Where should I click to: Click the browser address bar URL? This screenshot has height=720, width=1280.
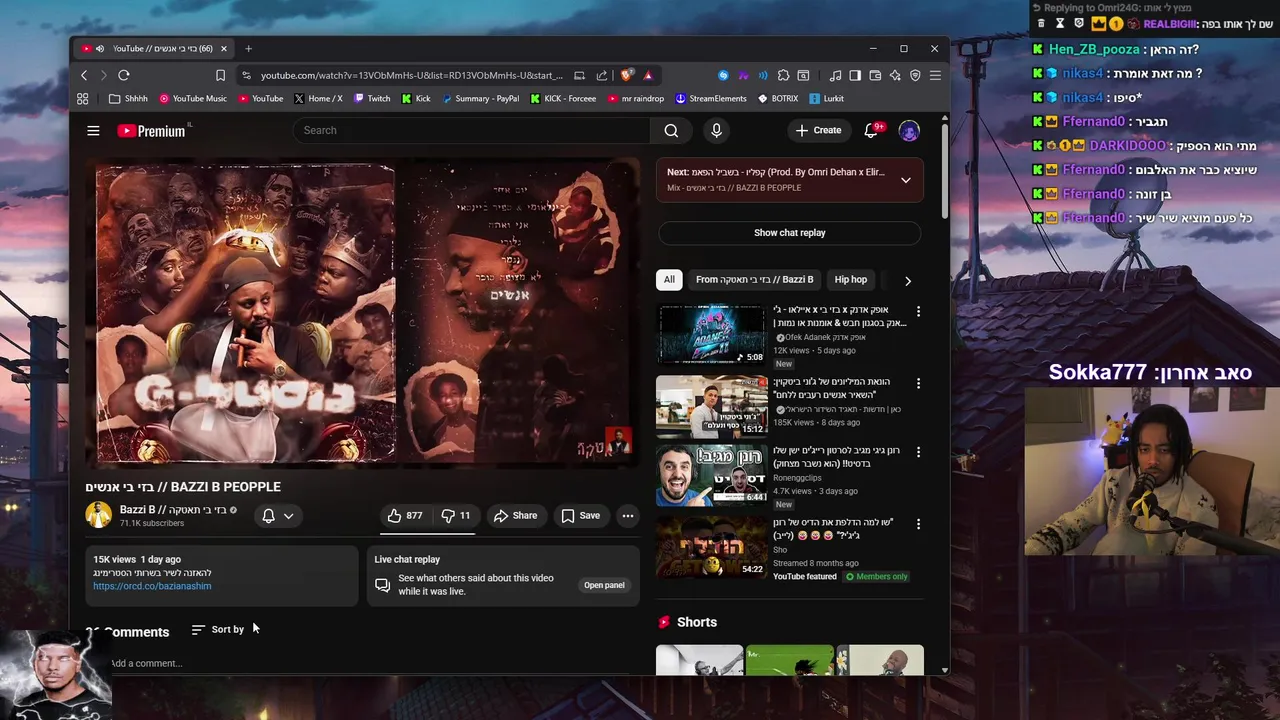click(x=411, y=75)
